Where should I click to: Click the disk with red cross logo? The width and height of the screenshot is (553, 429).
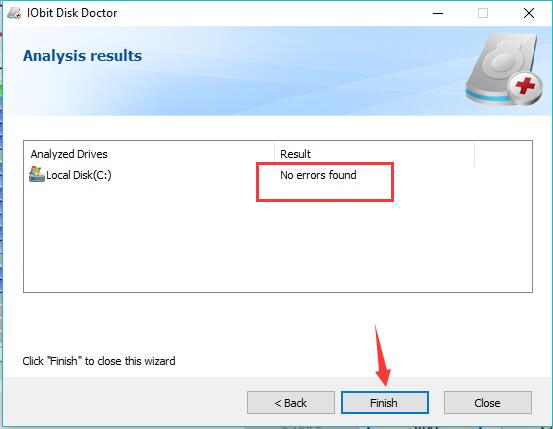pyautogui.click(x=505, y=70)
